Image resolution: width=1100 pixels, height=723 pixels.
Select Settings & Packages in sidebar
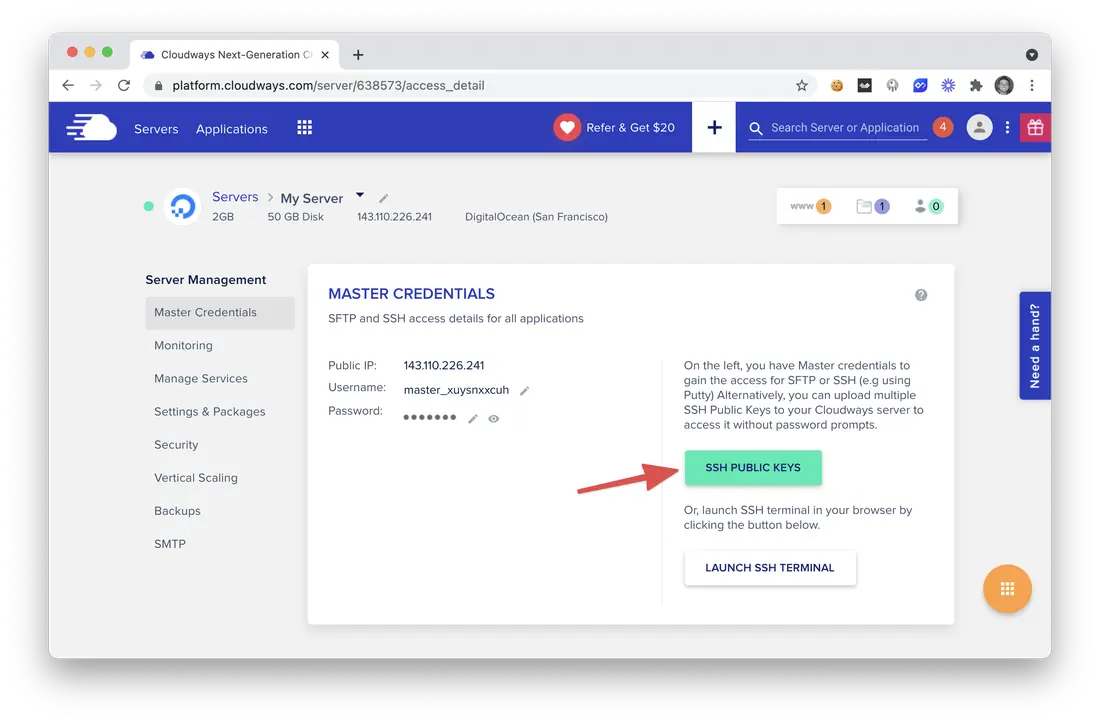[x=210, y=412]
